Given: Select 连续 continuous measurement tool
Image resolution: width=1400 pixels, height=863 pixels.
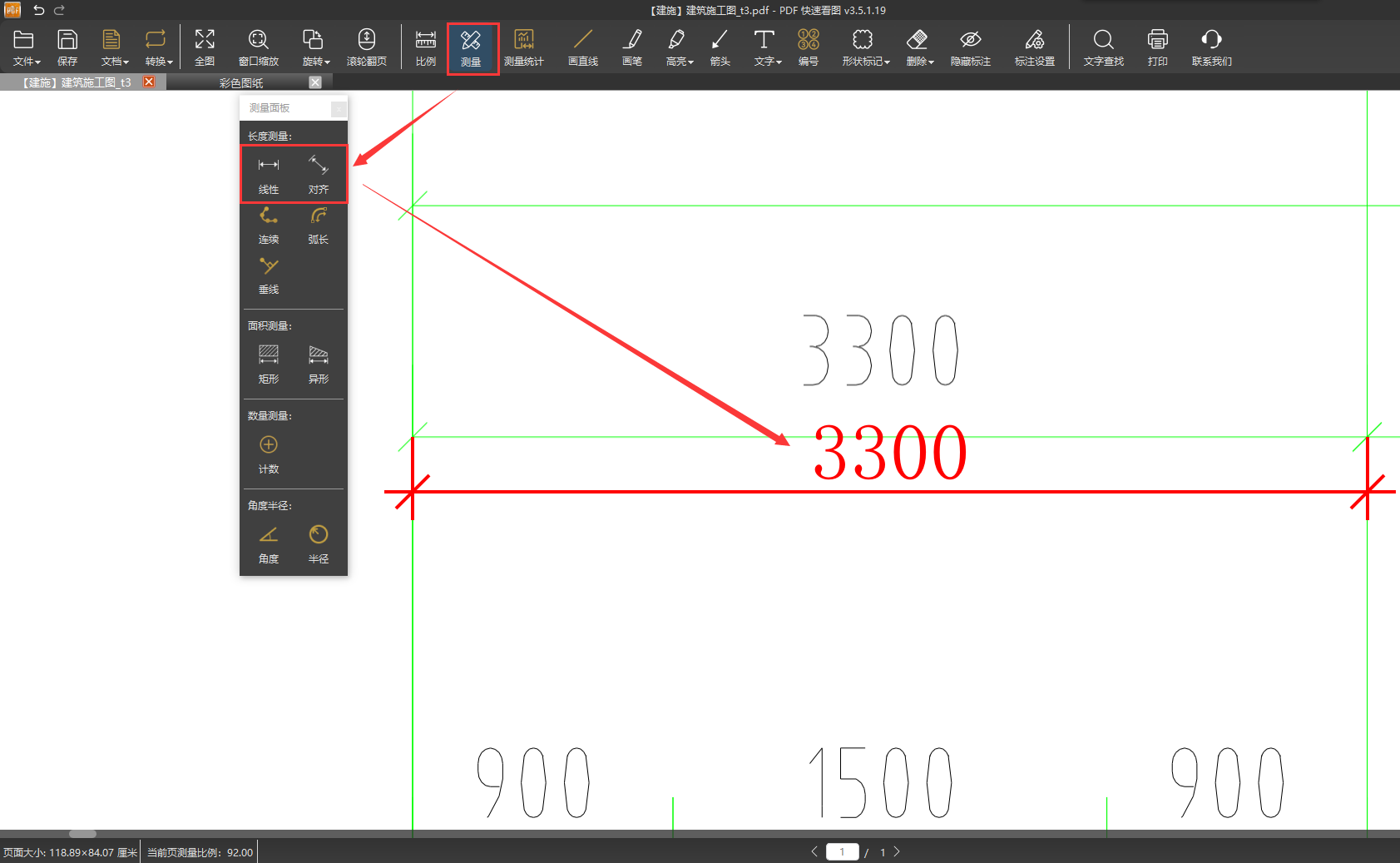Looking at the screenshot, I should [269, 226].
